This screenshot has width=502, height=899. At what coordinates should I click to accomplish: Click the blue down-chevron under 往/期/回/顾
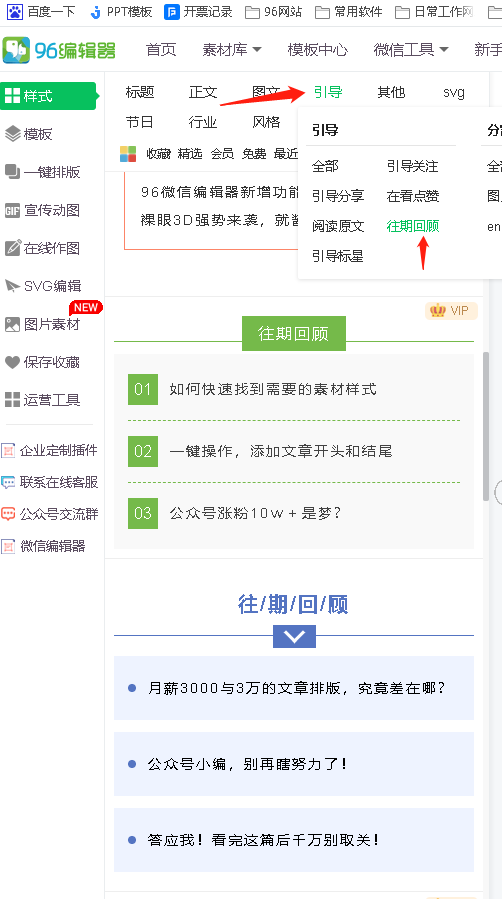(294, 636)
